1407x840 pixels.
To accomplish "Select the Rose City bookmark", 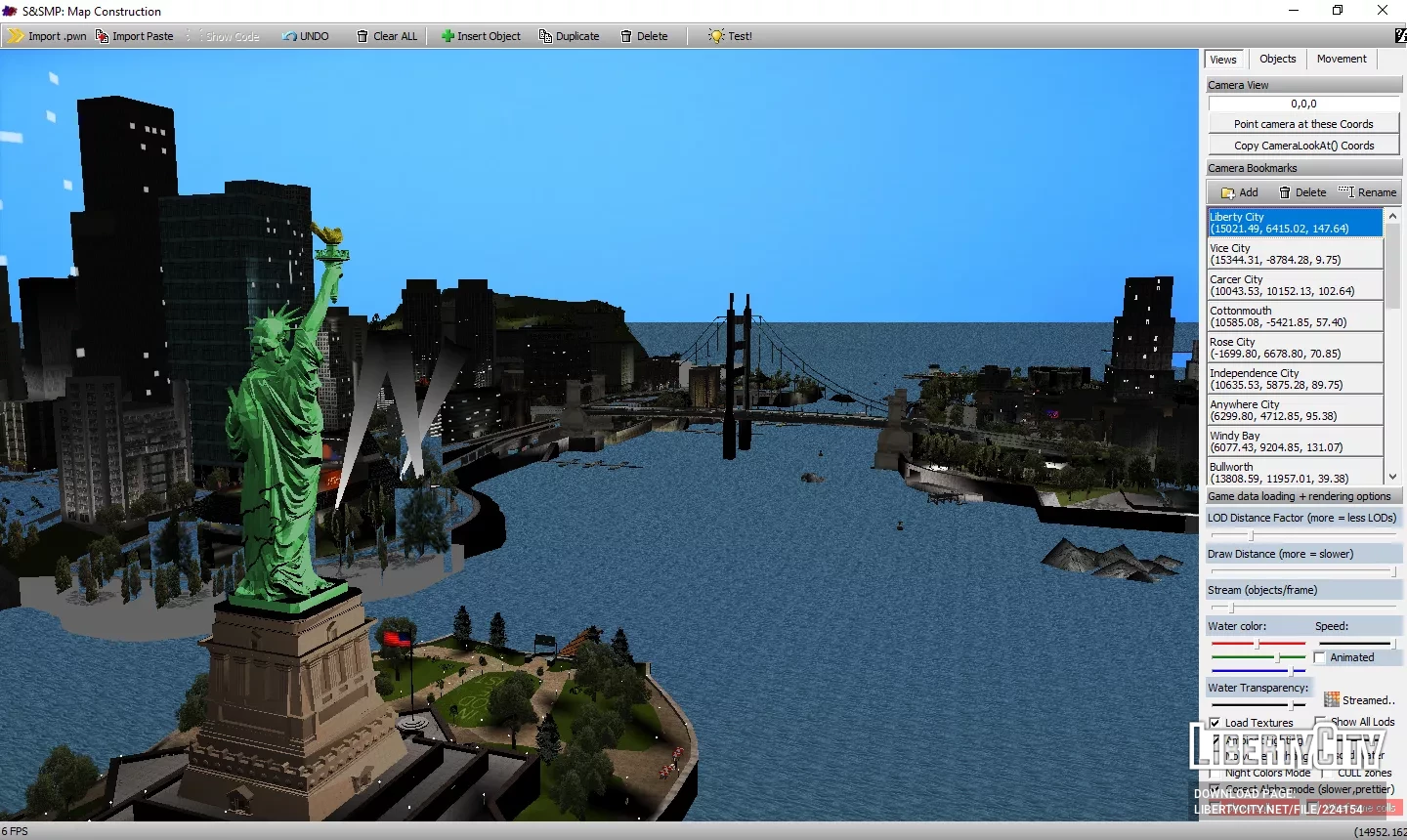I will (x=1296, y=348).
